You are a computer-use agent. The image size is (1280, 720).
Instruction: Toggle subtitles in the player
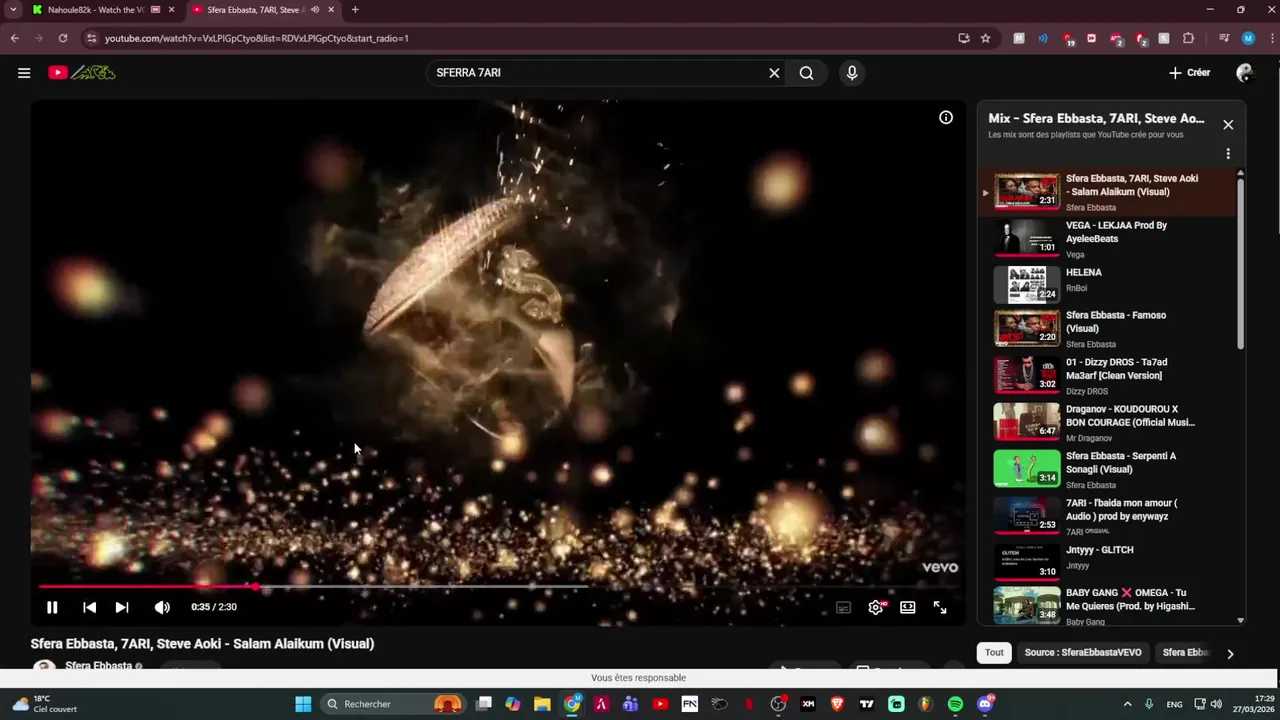[844, 607]
